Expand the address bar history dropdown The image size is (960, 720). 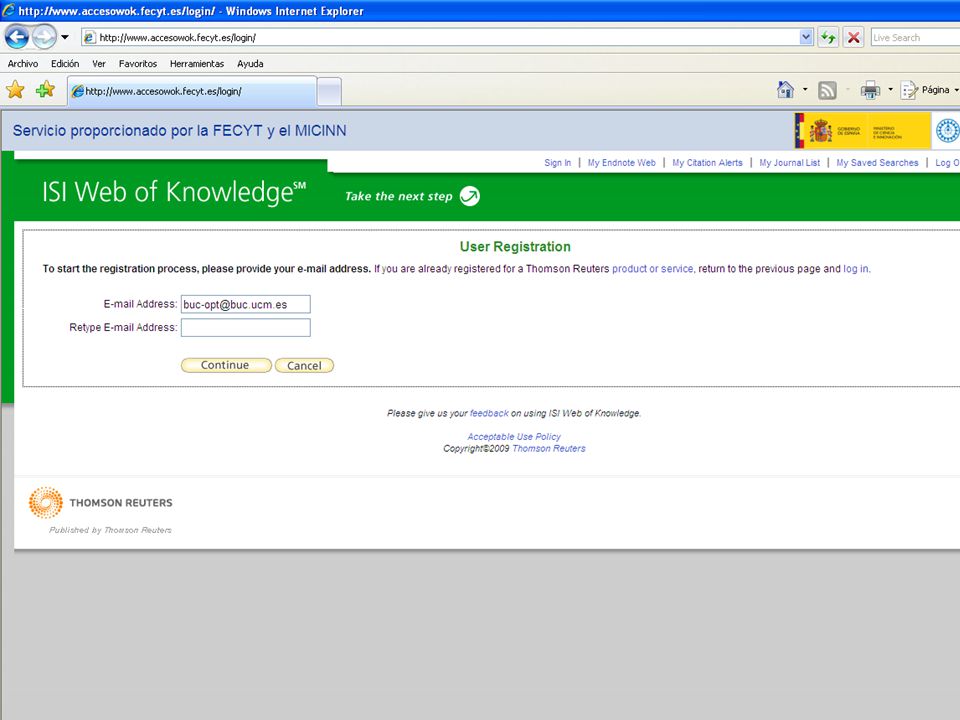(806, 37)
